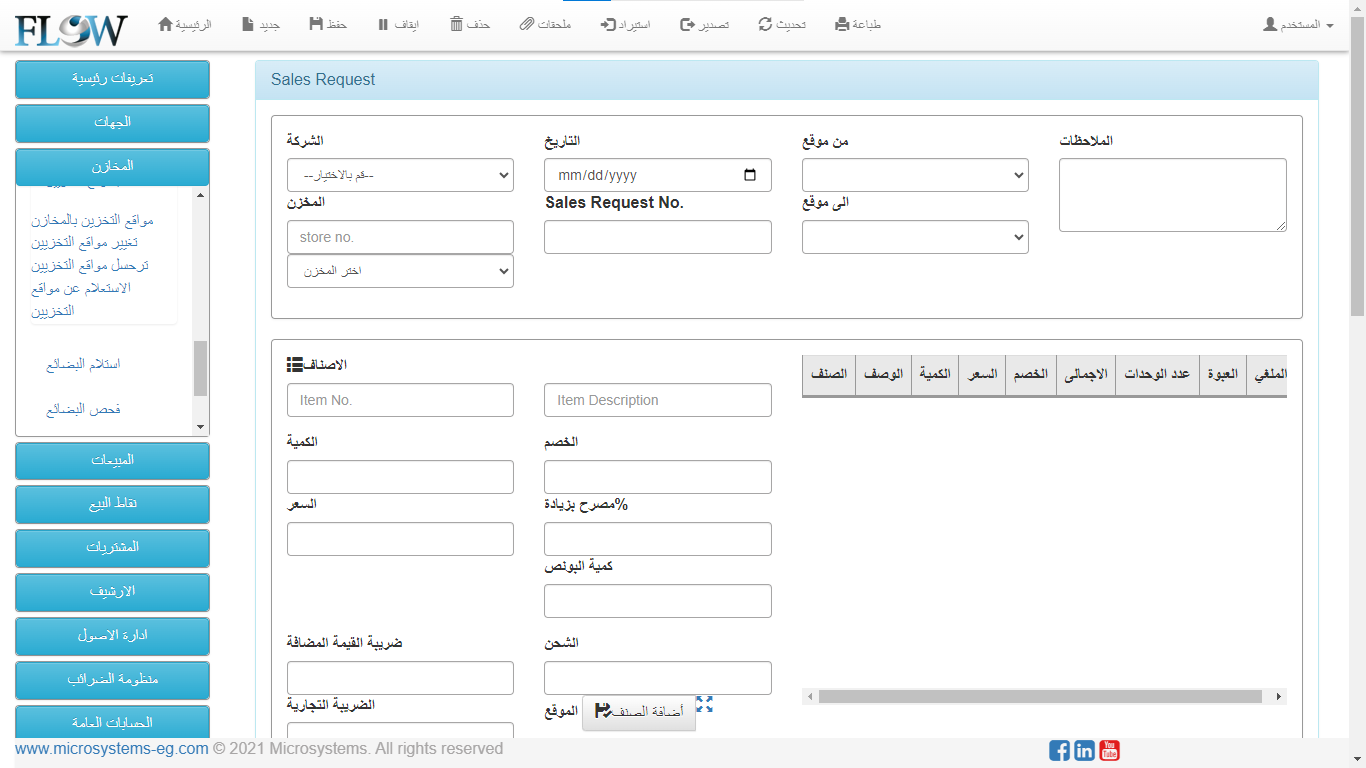Click the Save (حفظ) floppy disk icon
This screenshot has width=1366, height=768.
click(x=316, y=24)
